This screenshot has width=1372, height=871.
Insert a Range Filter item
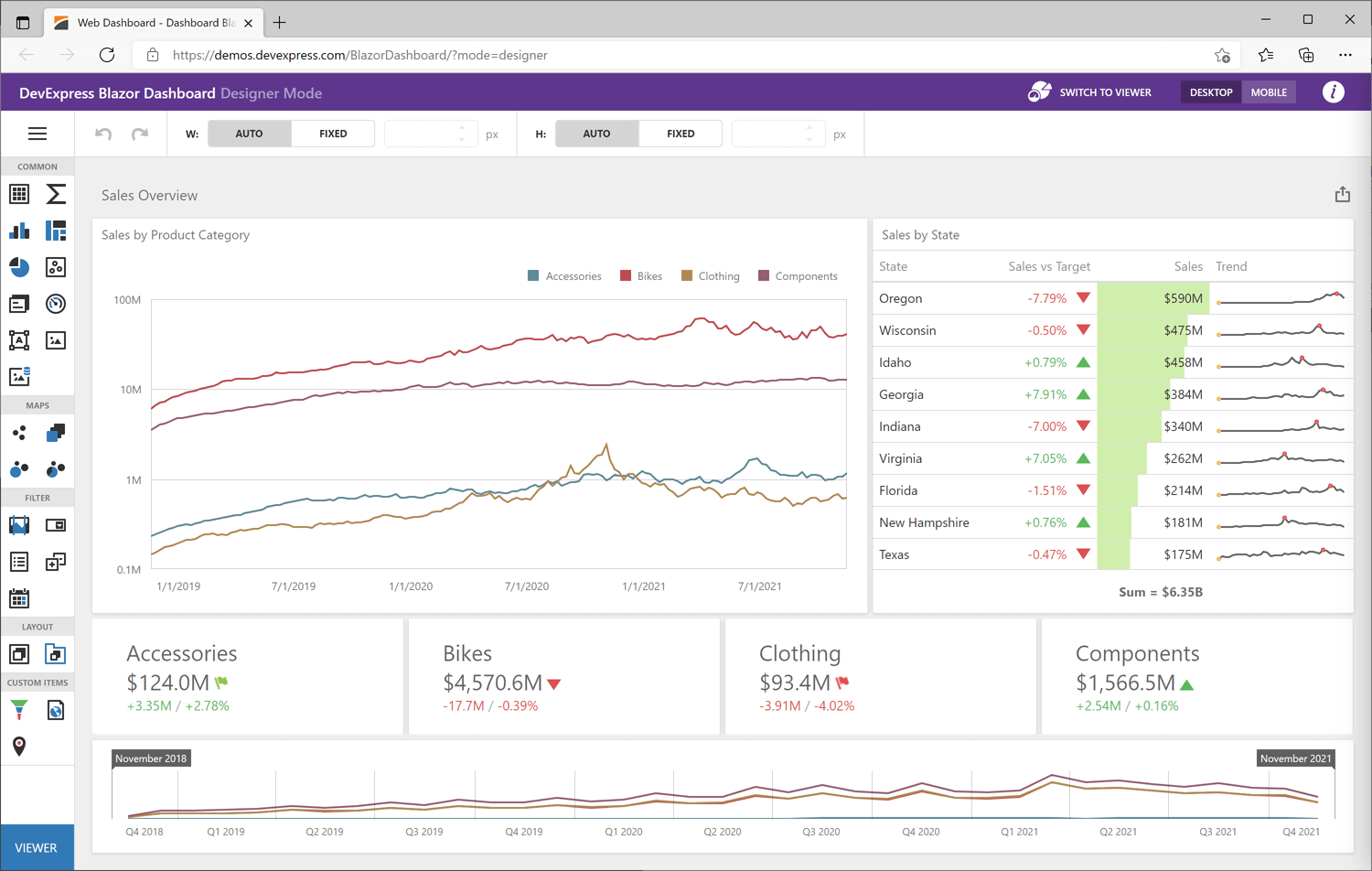(19, 525)
